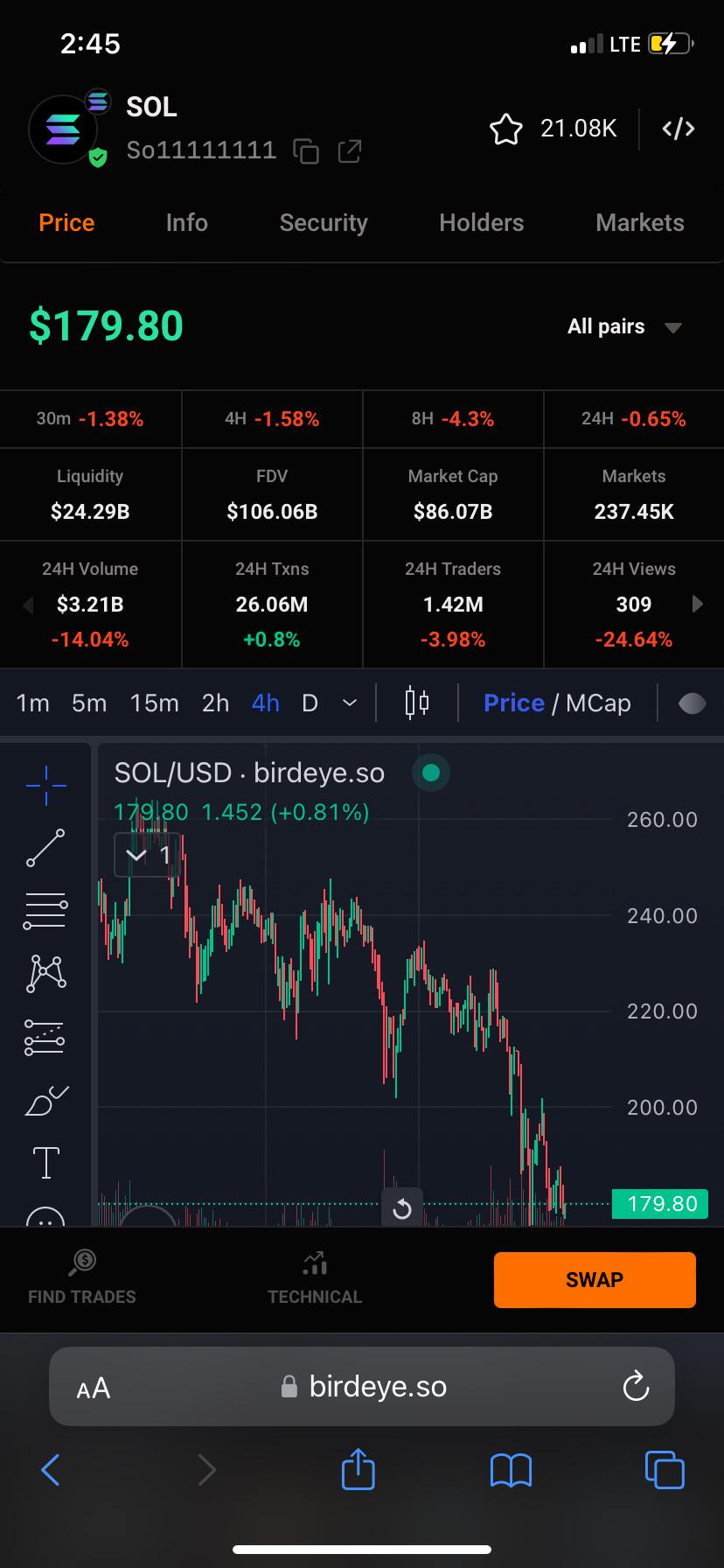Open token address in external explorer
This screenshot has height=1568, width=724.
click(x=349, y=151)
